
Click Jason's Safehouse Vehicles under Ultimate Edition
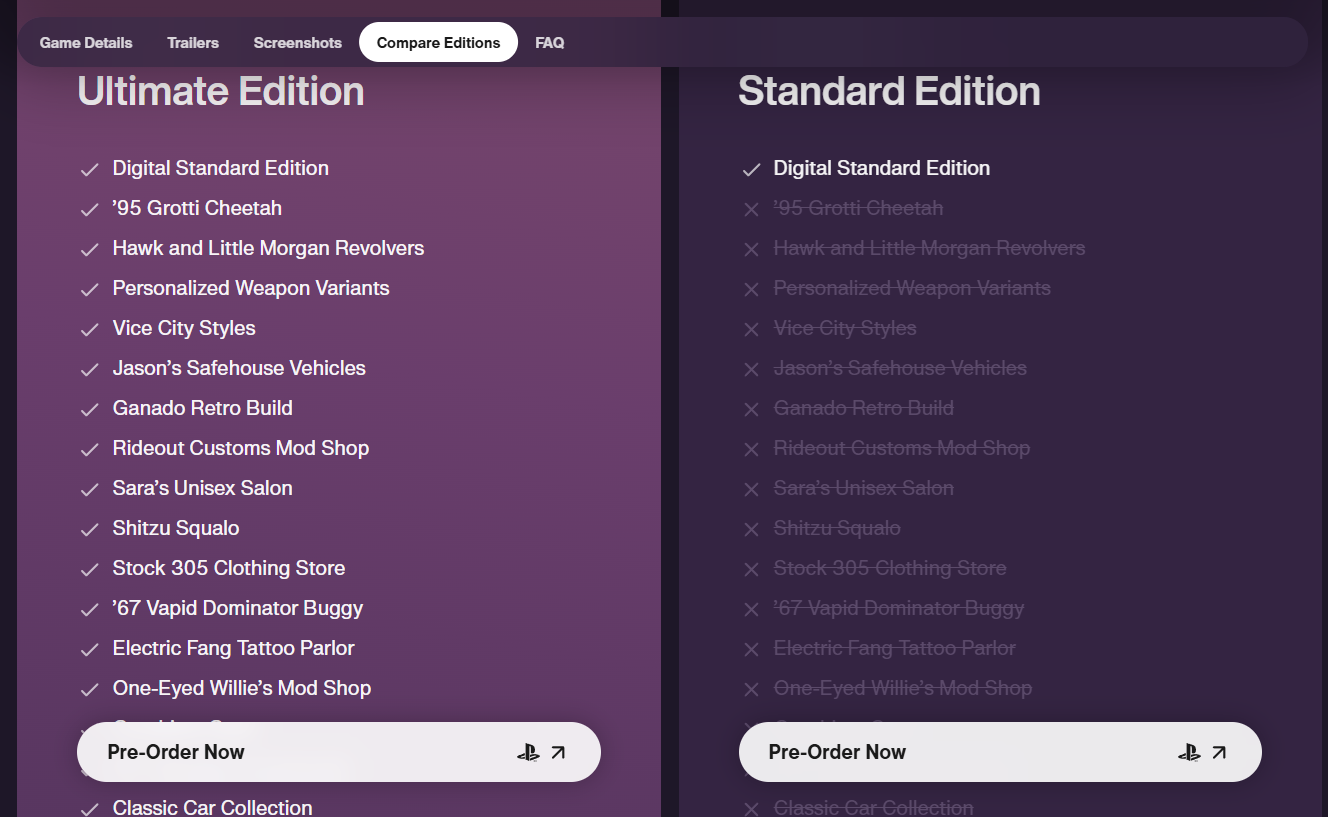click(239, 368)
